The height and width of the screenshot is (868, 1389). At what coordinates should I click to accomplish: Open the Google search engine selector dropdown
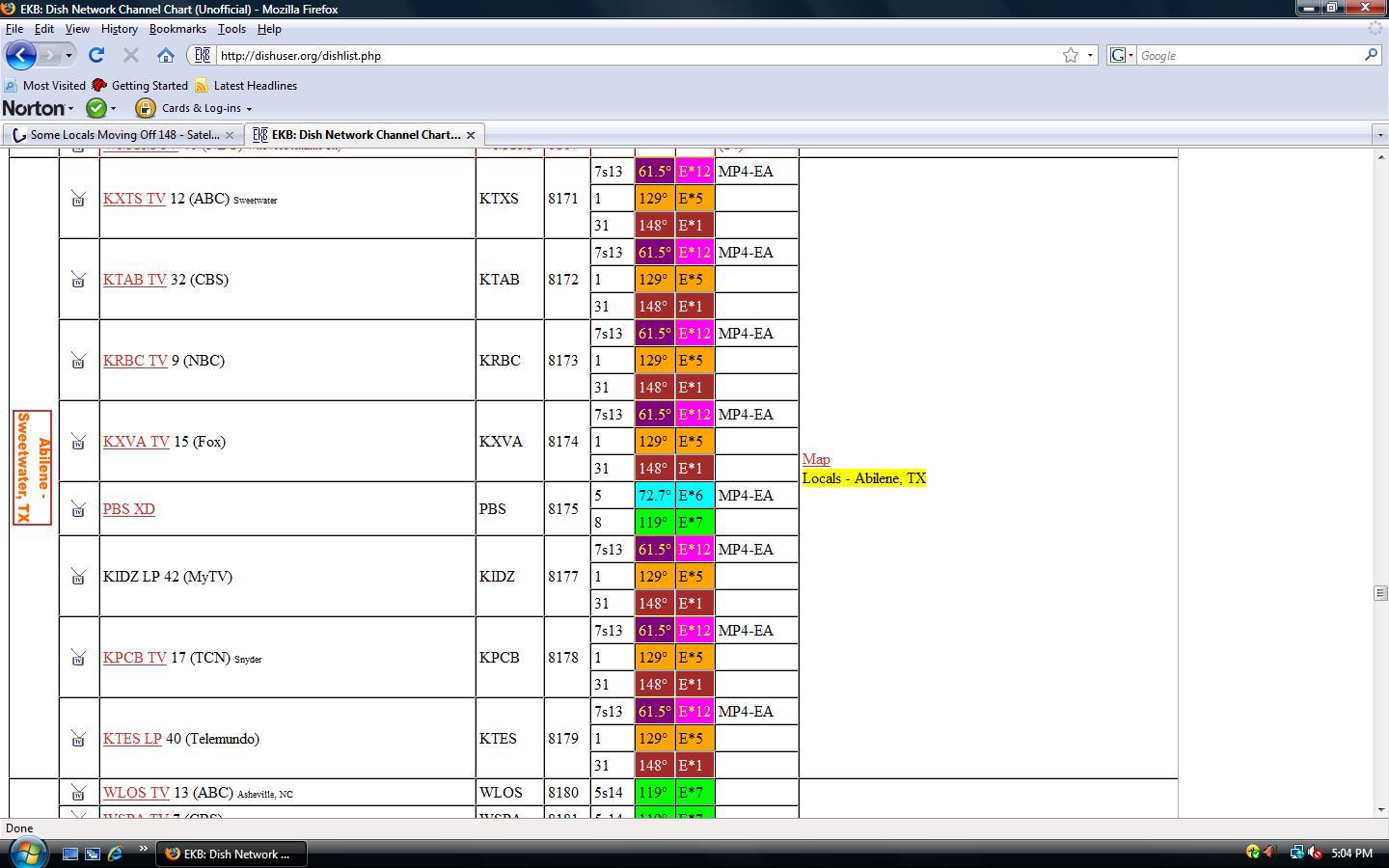tap(1121, 55)
